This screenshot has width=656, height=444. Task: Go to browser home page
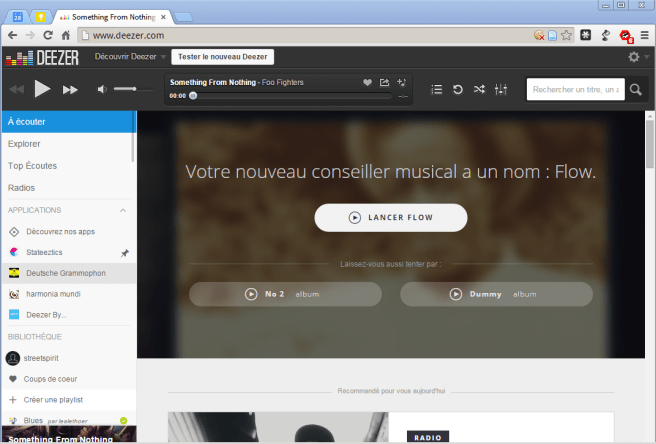tap(66, 35)
